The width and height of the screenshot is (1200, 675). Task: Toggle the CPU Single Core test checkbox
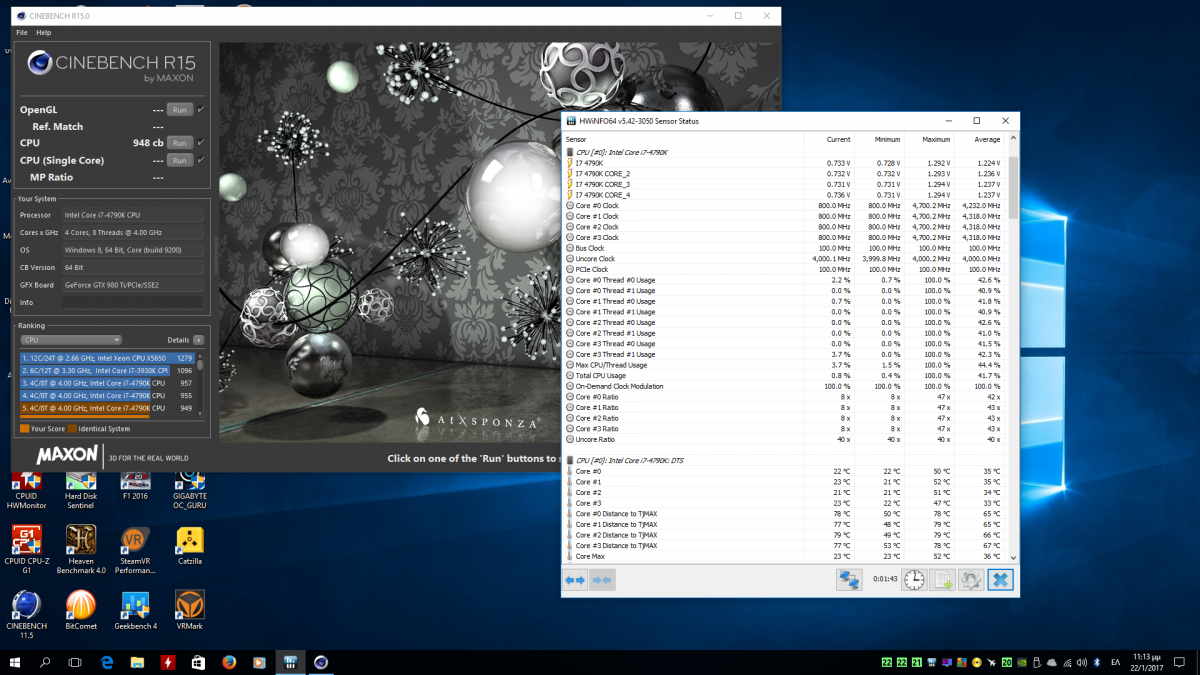(201, 159)
